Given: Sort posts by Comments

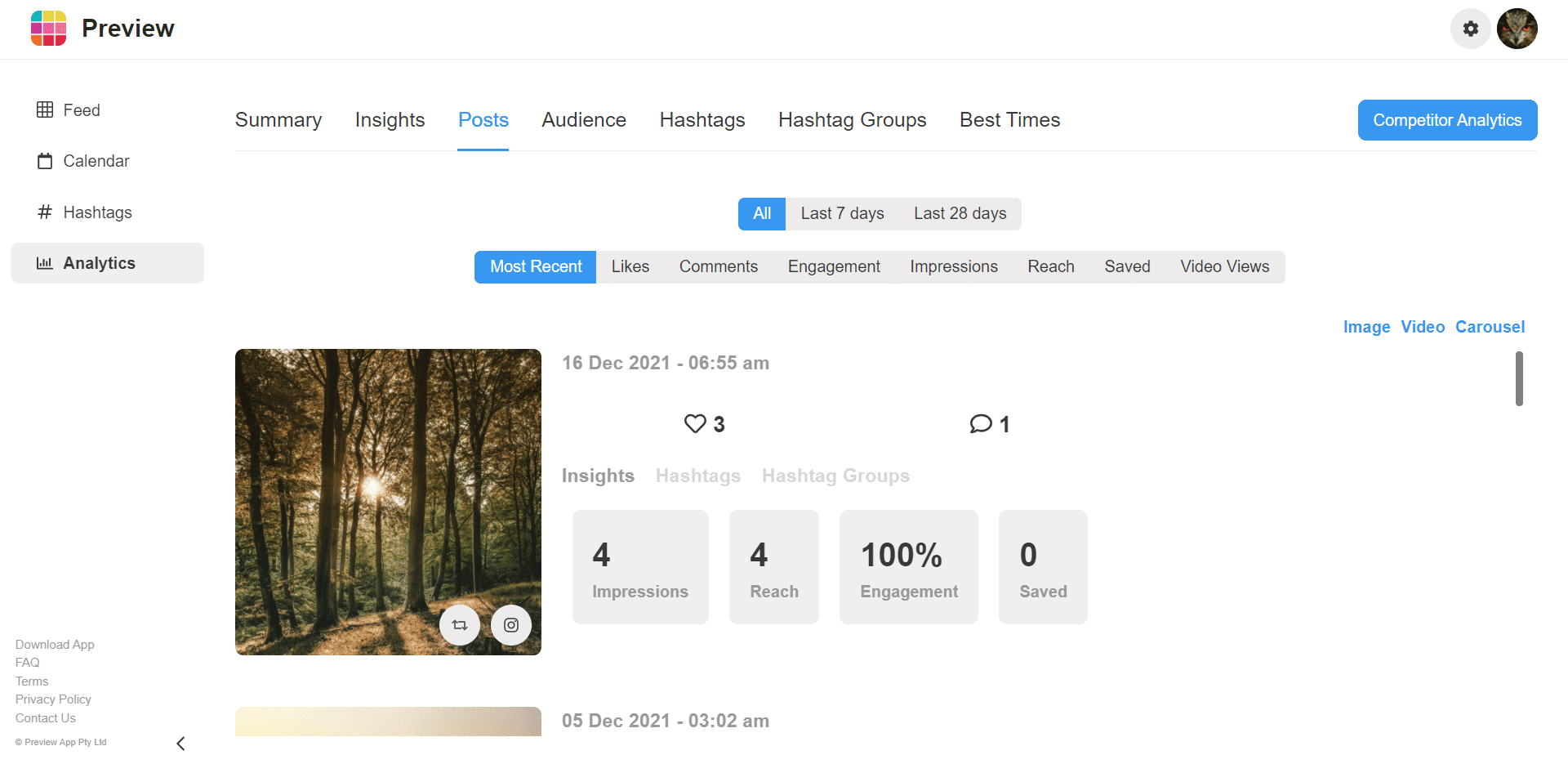Looking at the screenshot, I should click(x=719, y=267).
